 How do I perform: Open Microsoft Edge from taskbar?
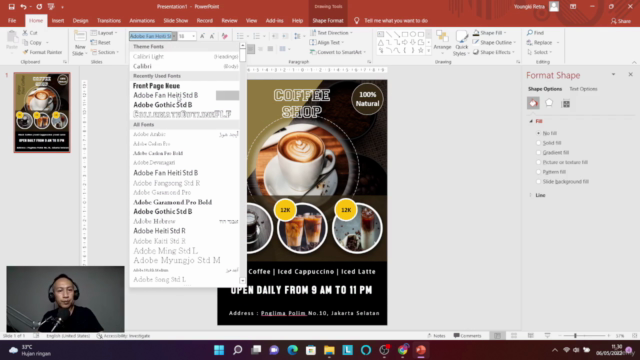[293, 350]
